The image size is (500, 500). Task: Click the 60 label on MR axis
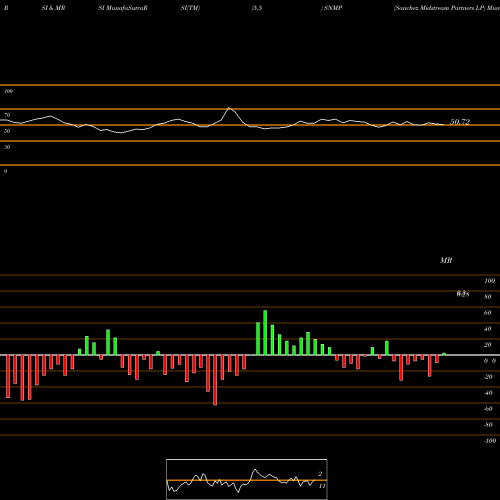tap(487, 313)
